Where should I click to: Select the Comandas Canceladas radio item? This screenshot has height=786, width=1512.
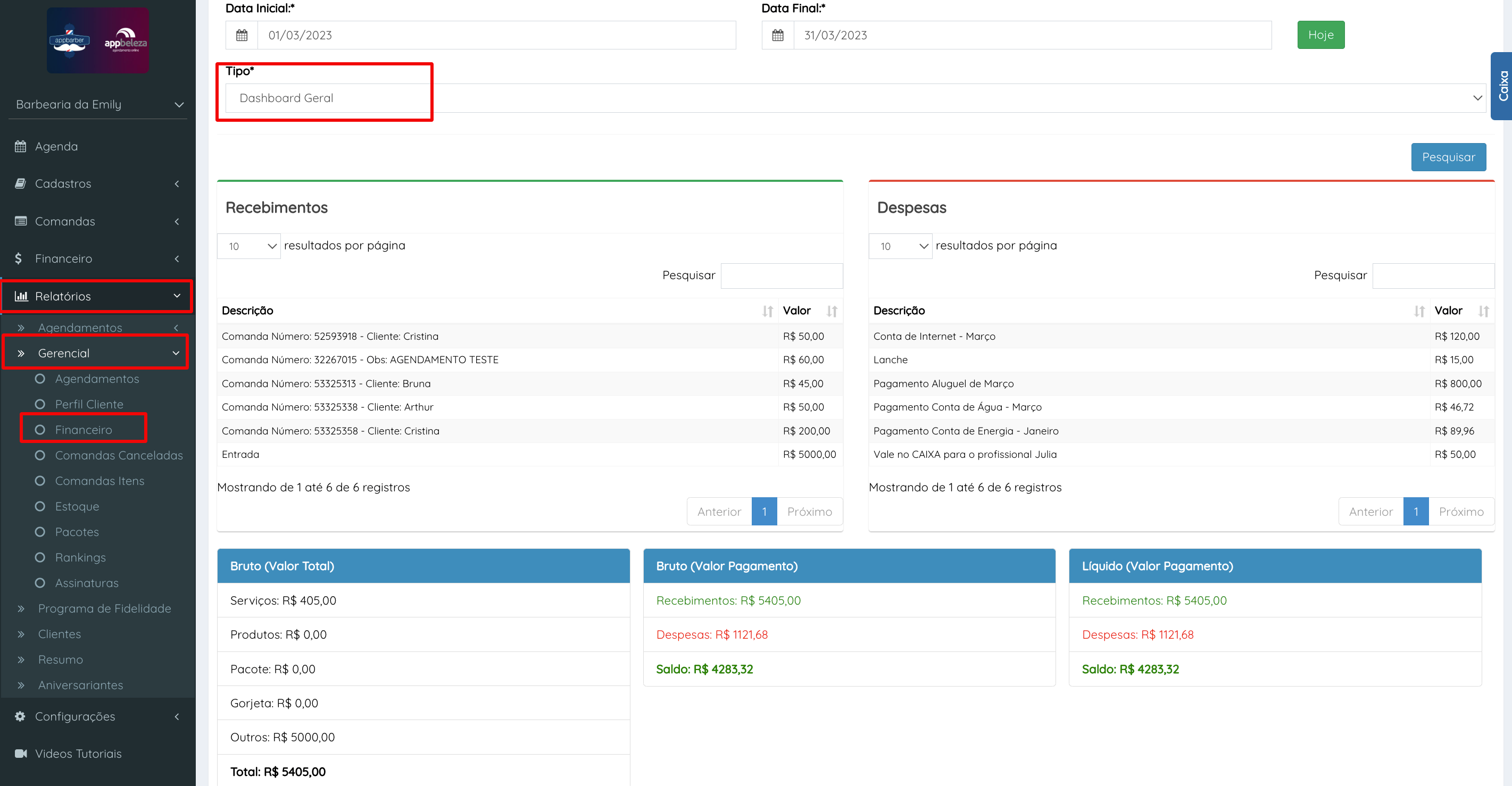click(x=40, y=455)
